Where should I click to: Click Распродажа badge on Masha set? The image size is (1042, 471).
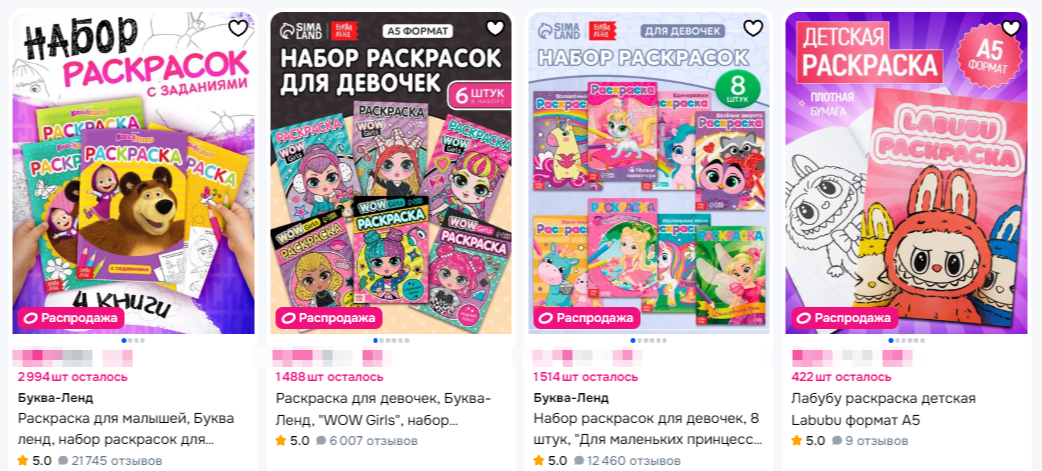71,318
